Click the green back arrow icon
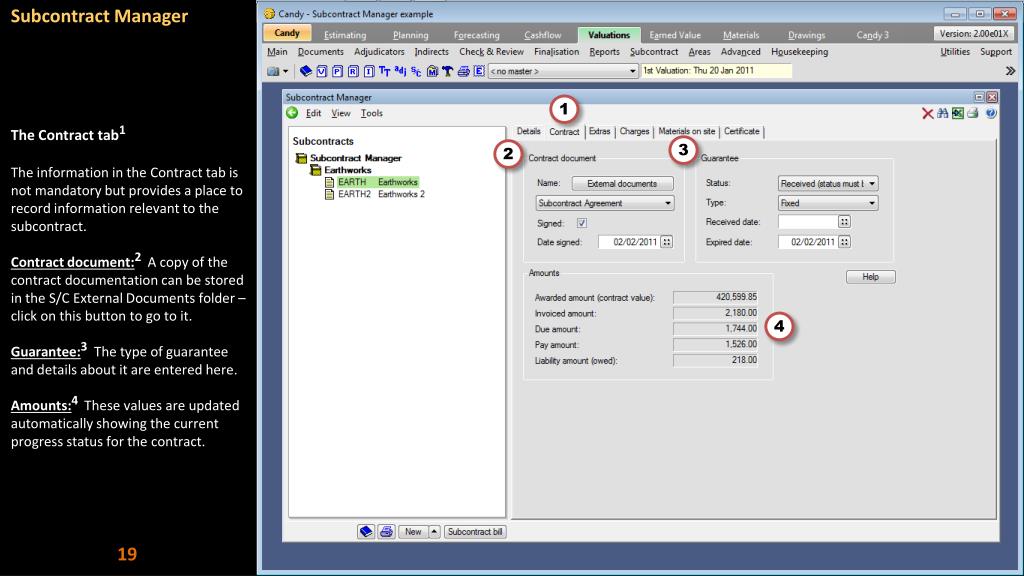Screen dimensions: 1024x576 (292, 113)
